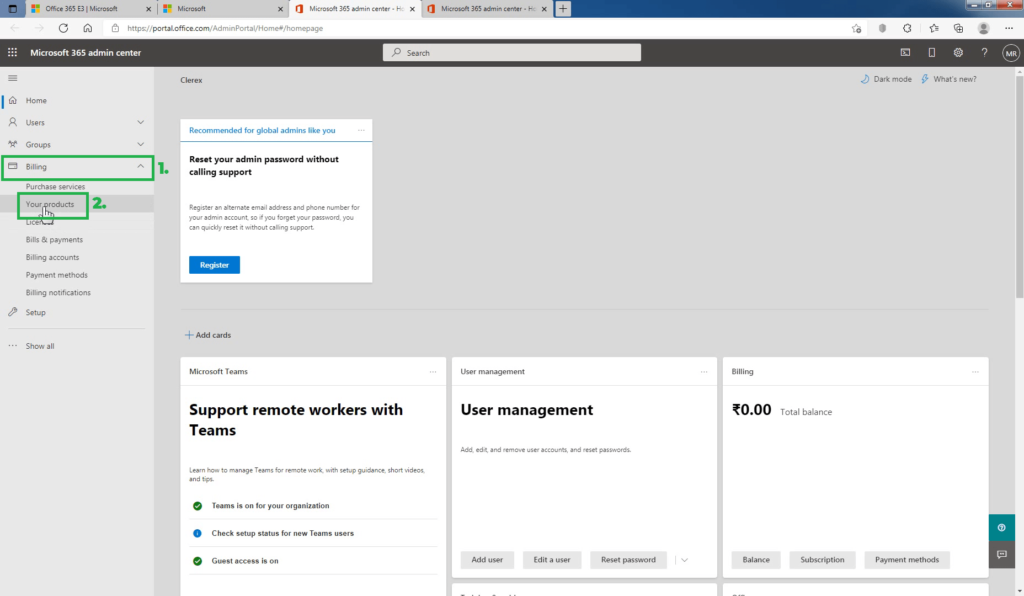Open the browser favorites list icon
Viewport: 1024px width, 596px height.
coord(934,28)
